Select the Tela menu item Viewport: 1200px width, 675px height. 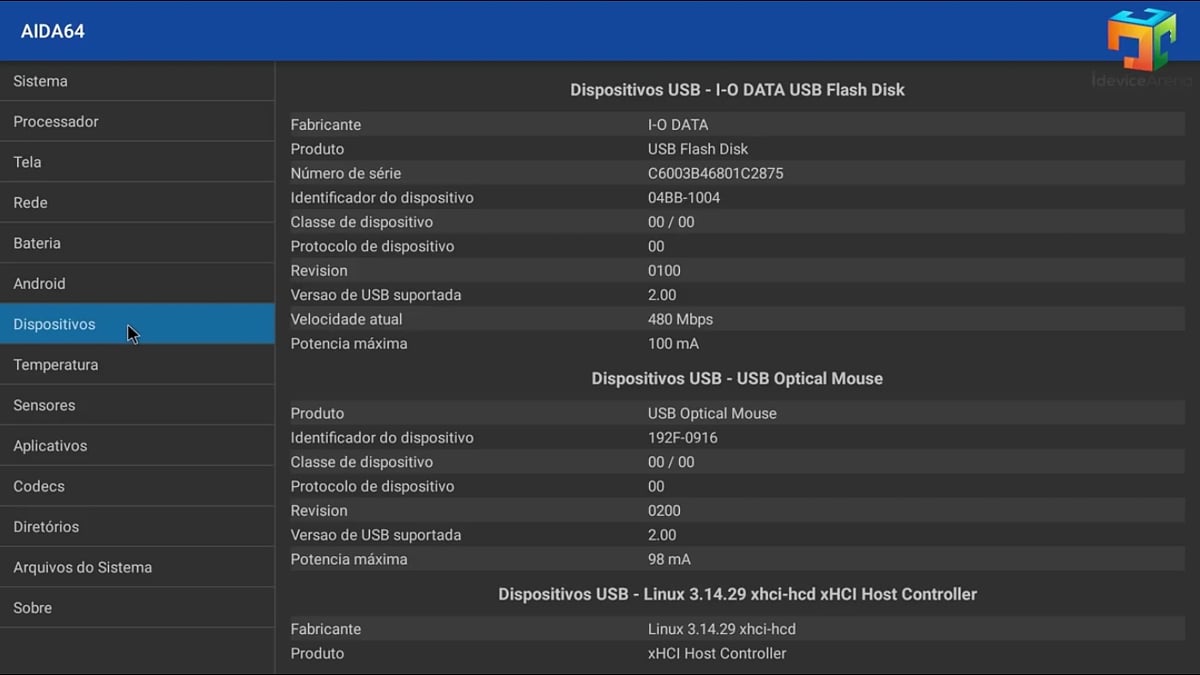137,162
